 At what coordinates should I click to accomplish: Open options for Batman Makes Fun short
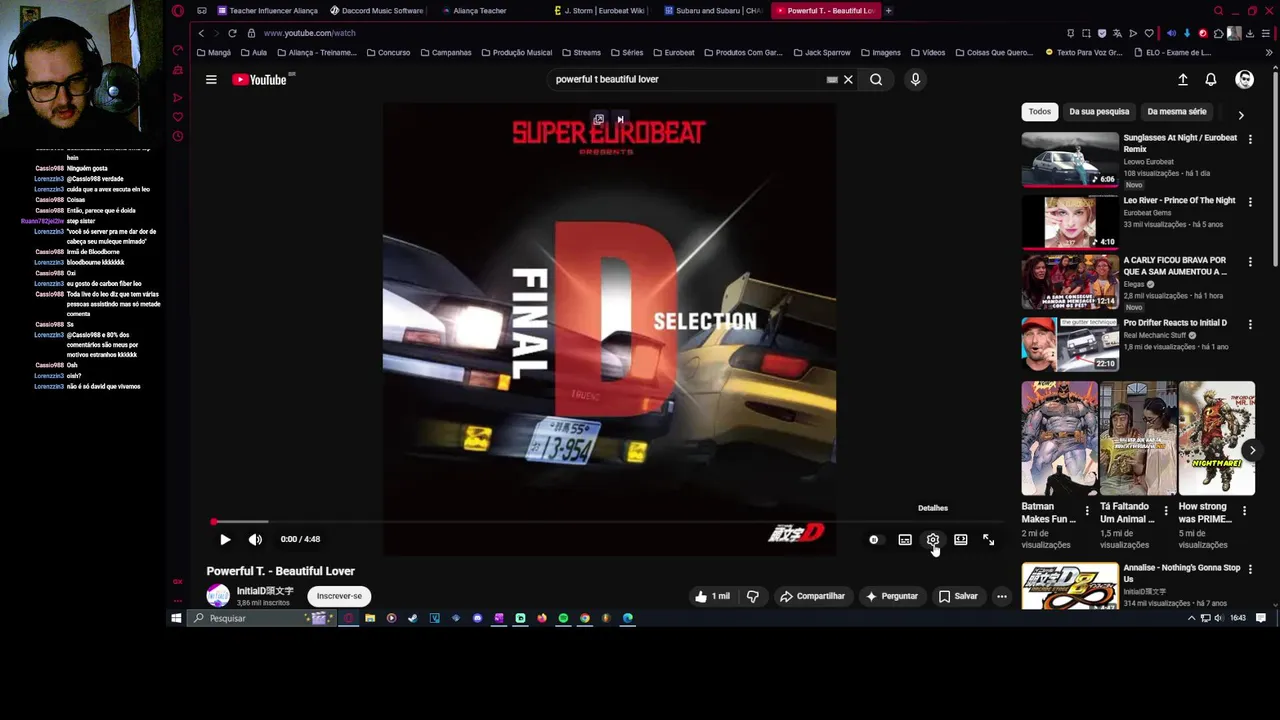click(x=1087, y=511)
